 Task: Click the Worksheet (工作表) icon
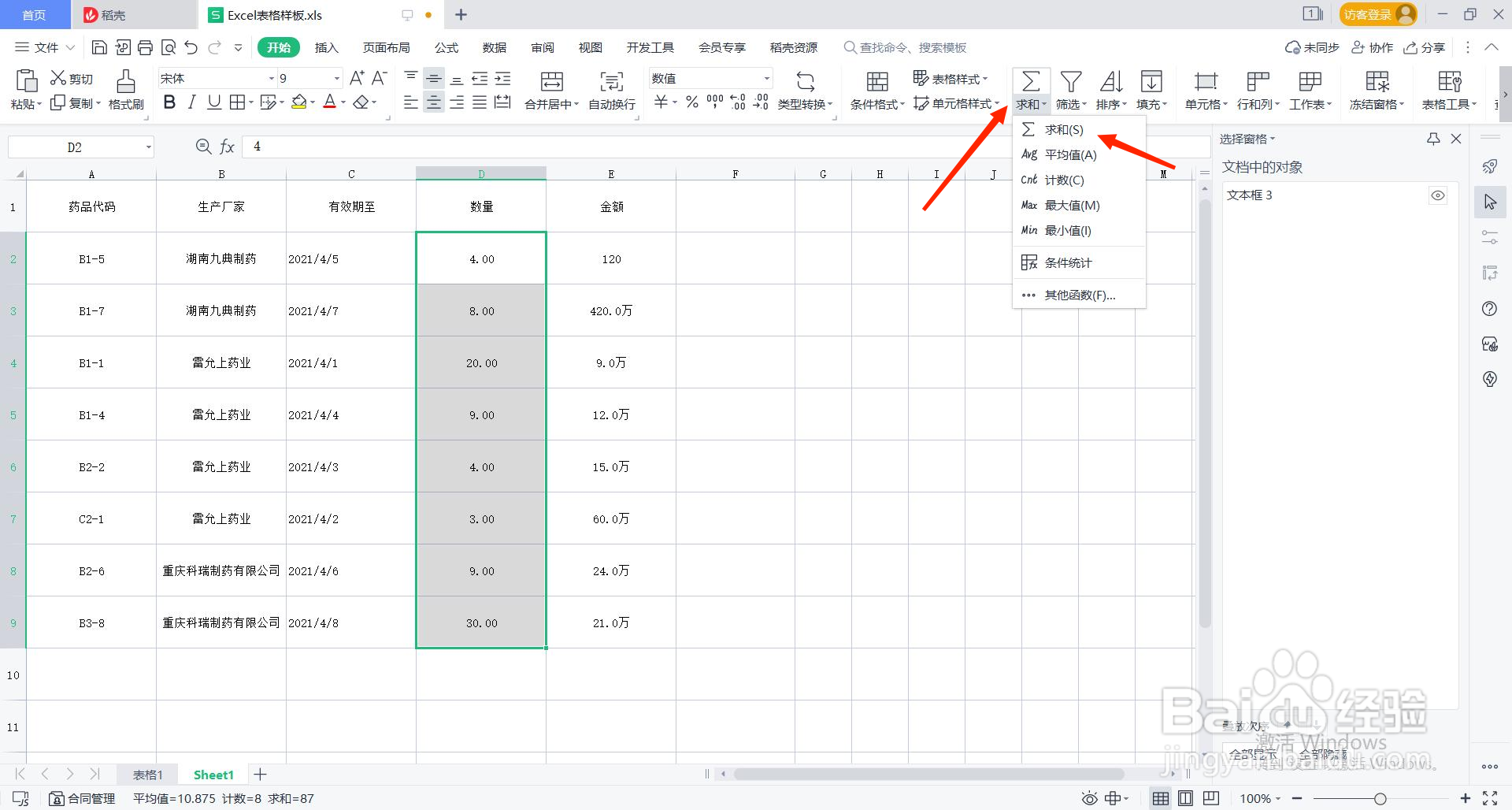point(1310,81)
